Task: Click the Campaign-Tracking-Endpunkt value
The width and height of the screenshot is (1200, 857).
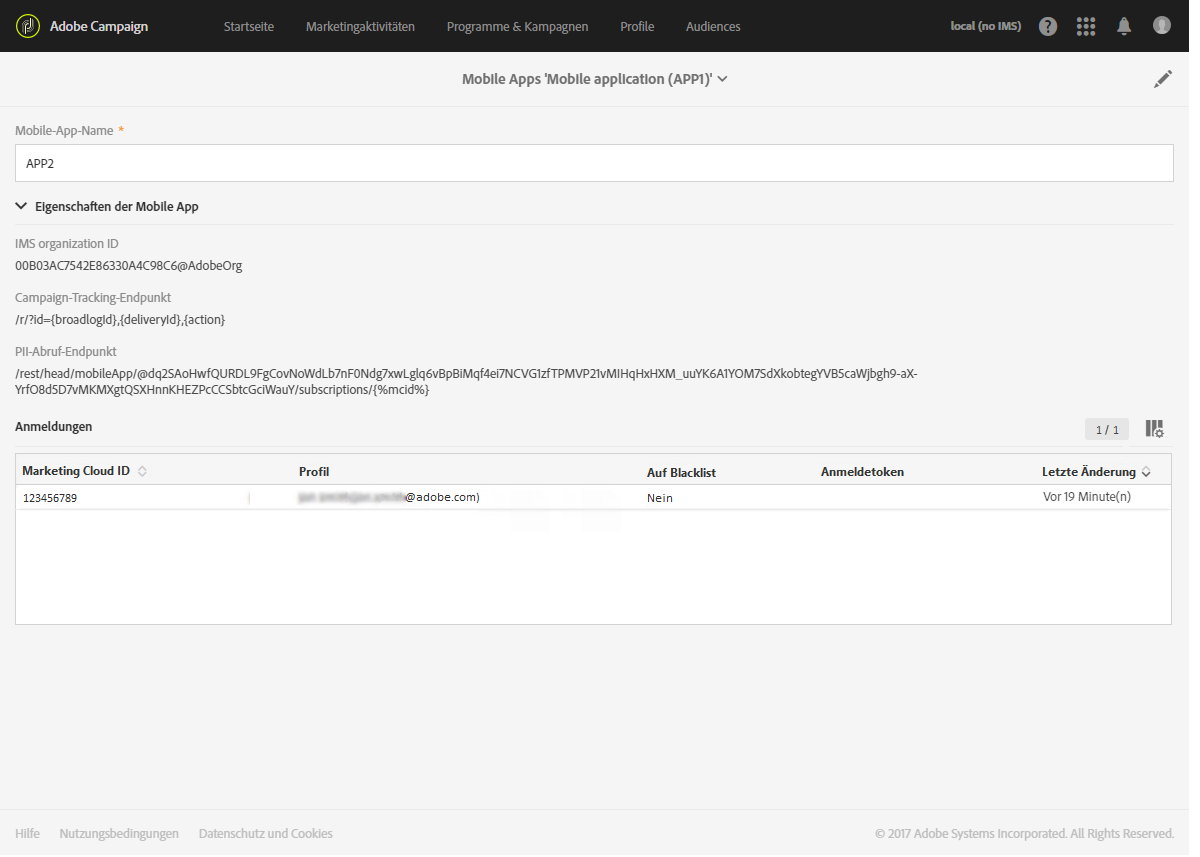Action: tap(120, 320)
